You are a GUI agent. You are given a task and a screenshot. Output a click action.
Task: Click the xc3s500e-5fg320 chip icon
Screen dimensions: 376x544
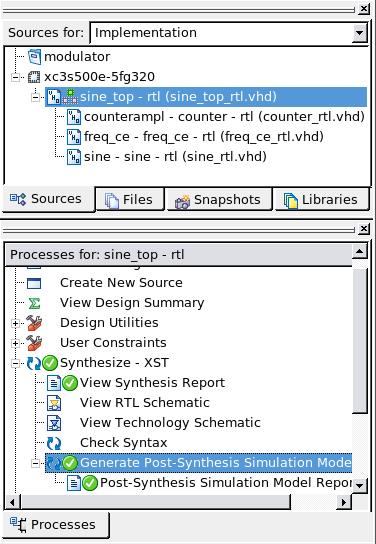[x=34, y=77]
